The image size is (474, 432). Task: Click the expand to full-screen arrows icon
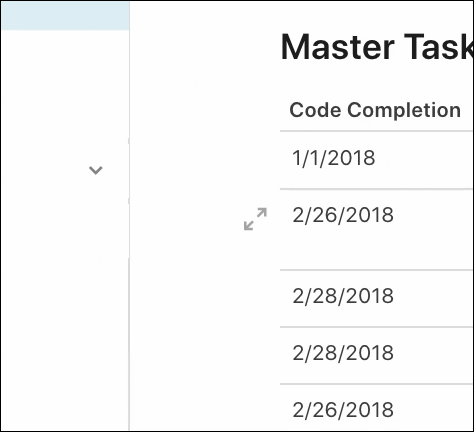(255, 219)
